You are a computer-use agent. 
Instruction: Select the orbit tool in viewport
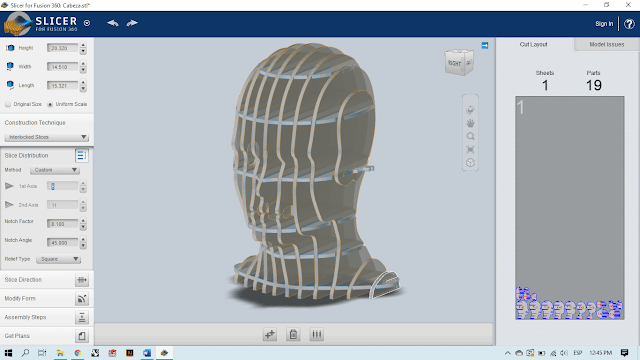pos(470,110)
